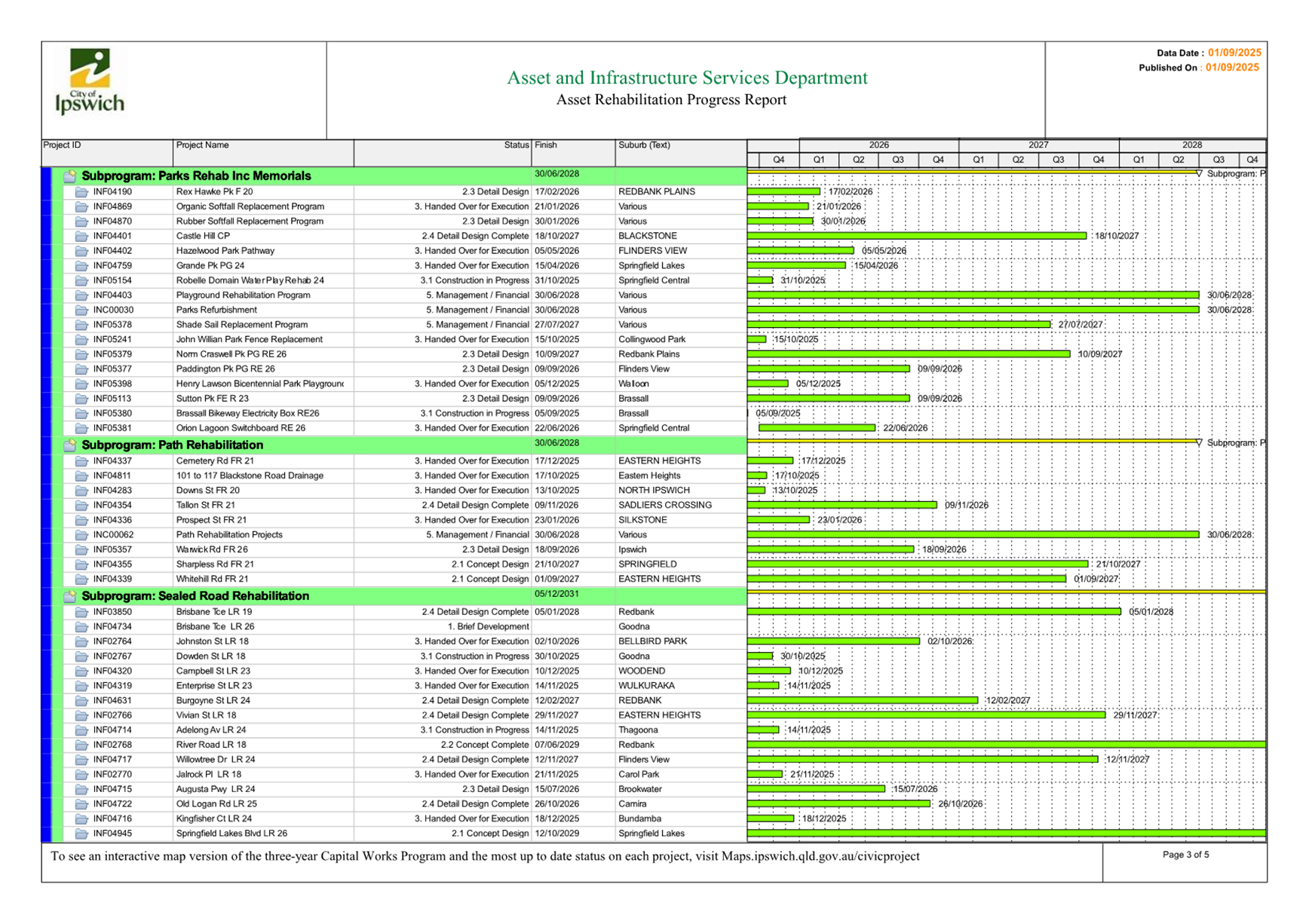Click the City of Ipswich logo
The image size is (1309, 924).
click(90, 81)
